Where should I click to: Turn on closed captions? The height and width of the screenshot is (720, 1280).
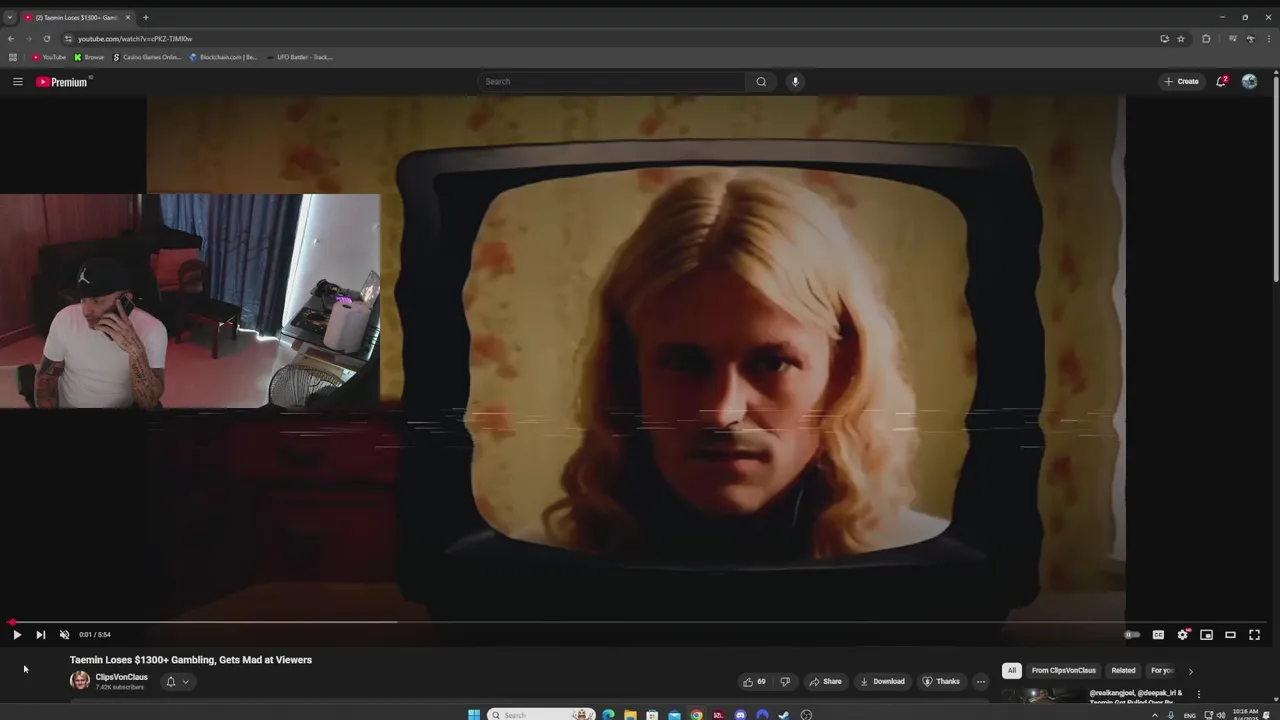coord(1158,634)
